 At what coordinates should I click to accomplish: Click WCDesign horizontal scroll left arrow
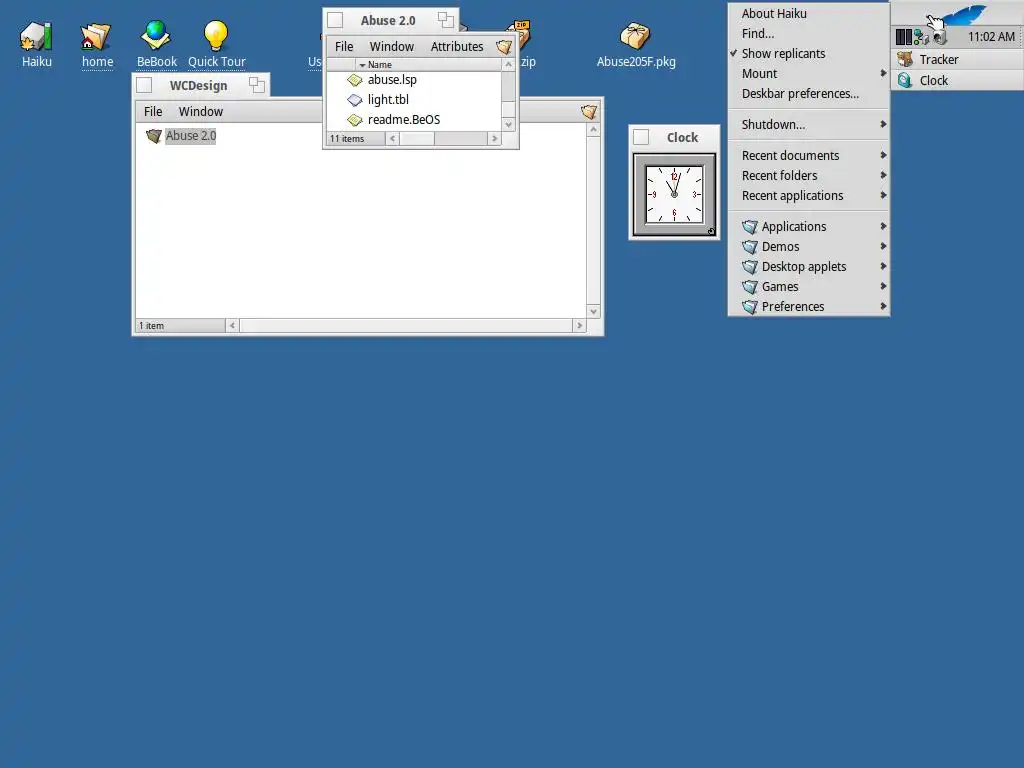point(232,325)
